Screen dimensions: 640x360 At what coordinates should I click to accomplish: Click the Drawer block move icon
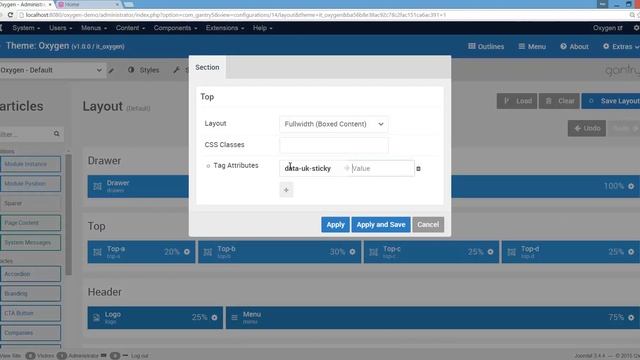[x=97, y=187]
